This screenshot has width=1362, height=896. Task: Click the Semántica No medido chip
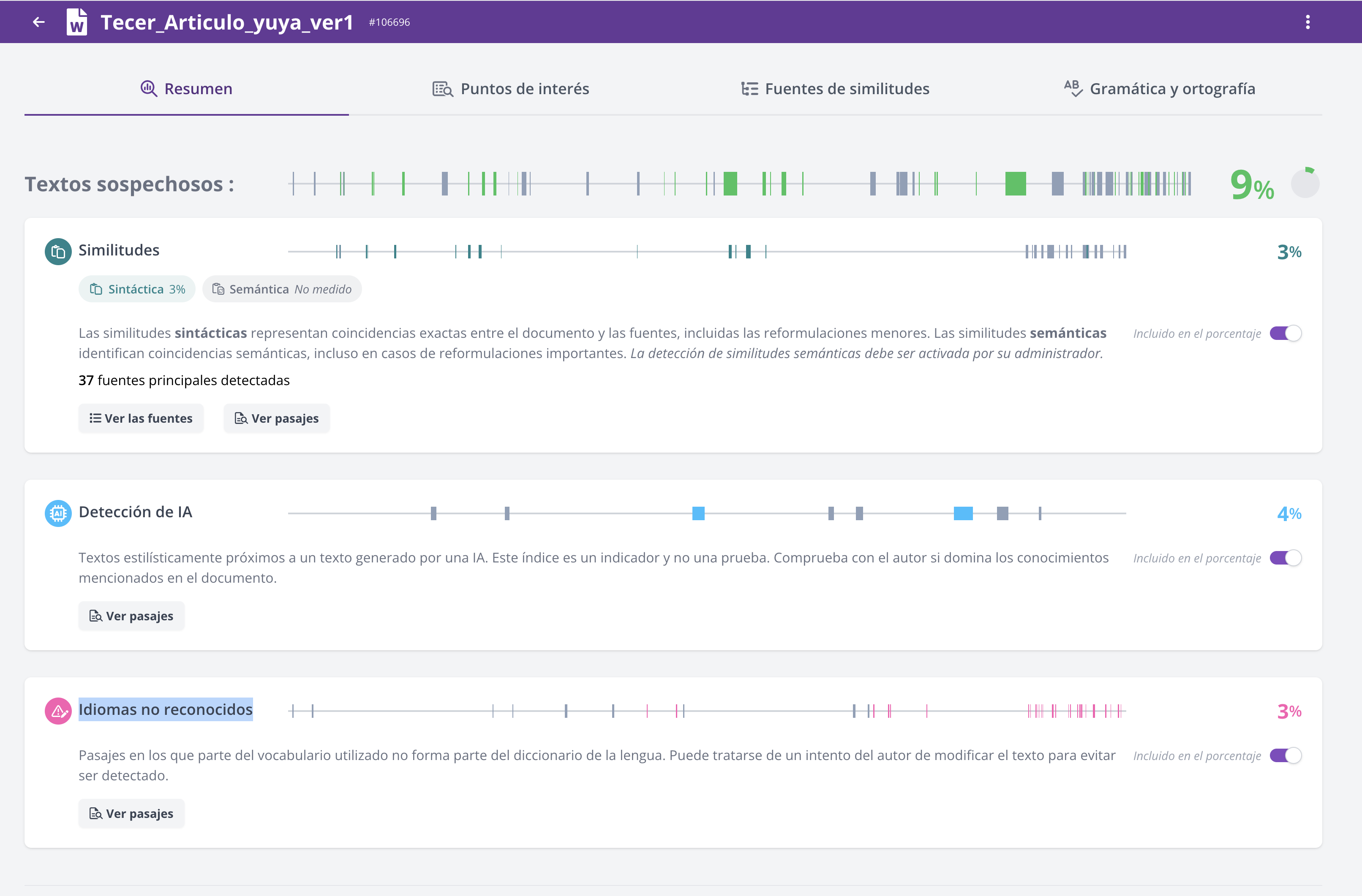pos(281,289)
